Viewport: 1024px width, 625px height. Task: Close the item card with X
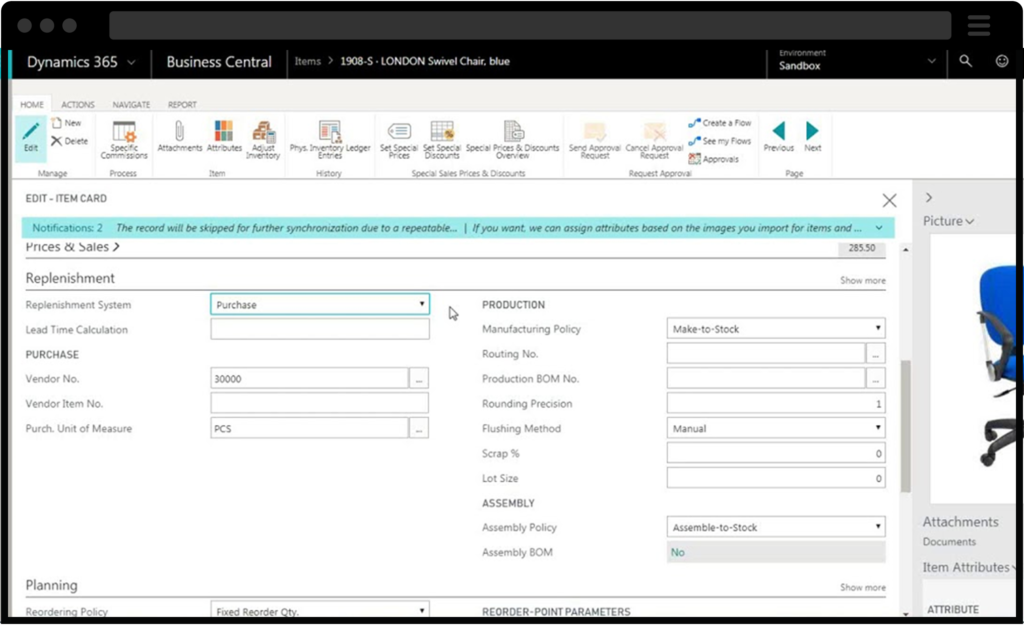point(889,200)
